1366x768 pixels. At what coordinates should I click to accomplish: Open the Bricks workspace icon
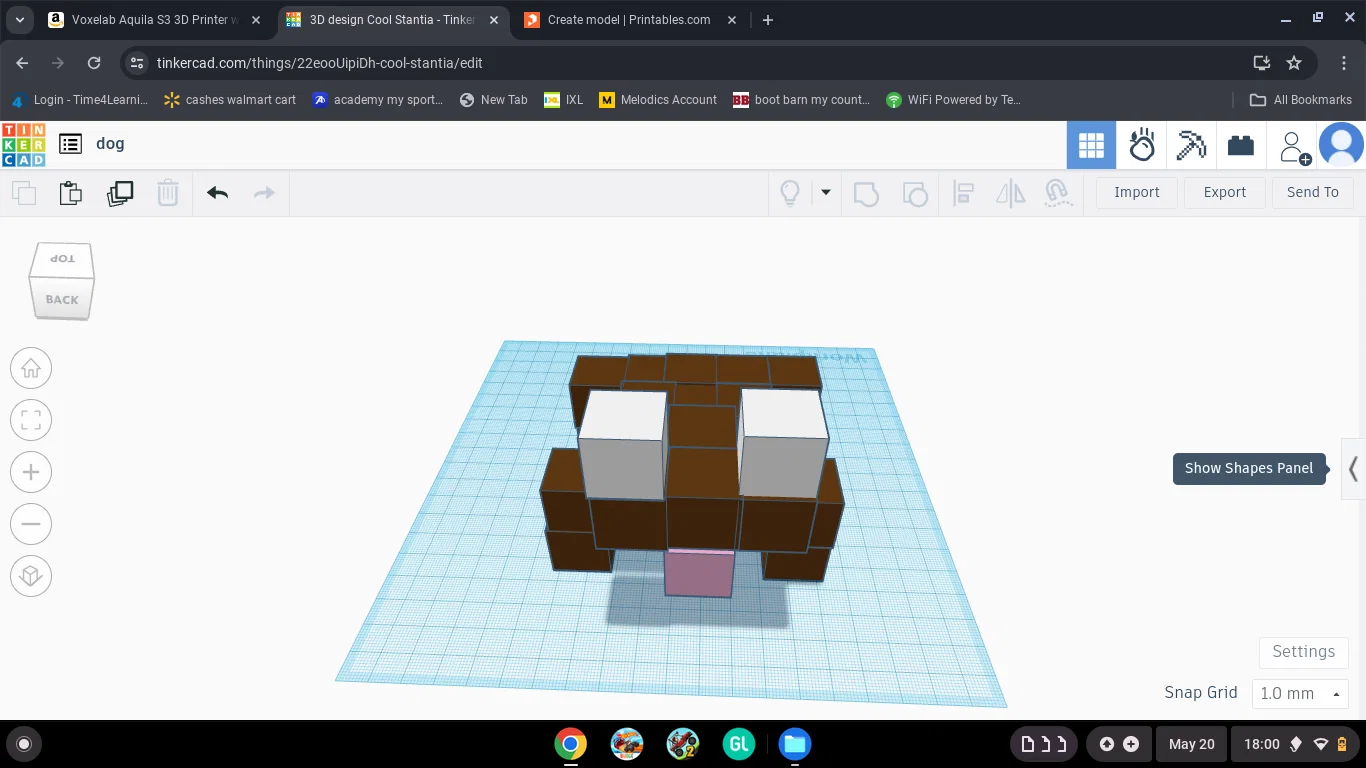tap(1241, 146)
